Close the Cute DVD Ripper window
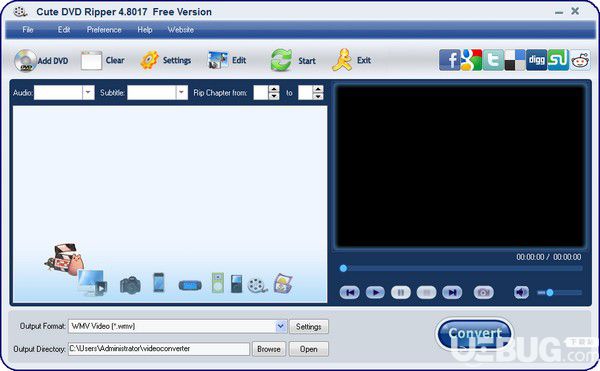This screenshot has width=600, height=371. pos(575,11)
